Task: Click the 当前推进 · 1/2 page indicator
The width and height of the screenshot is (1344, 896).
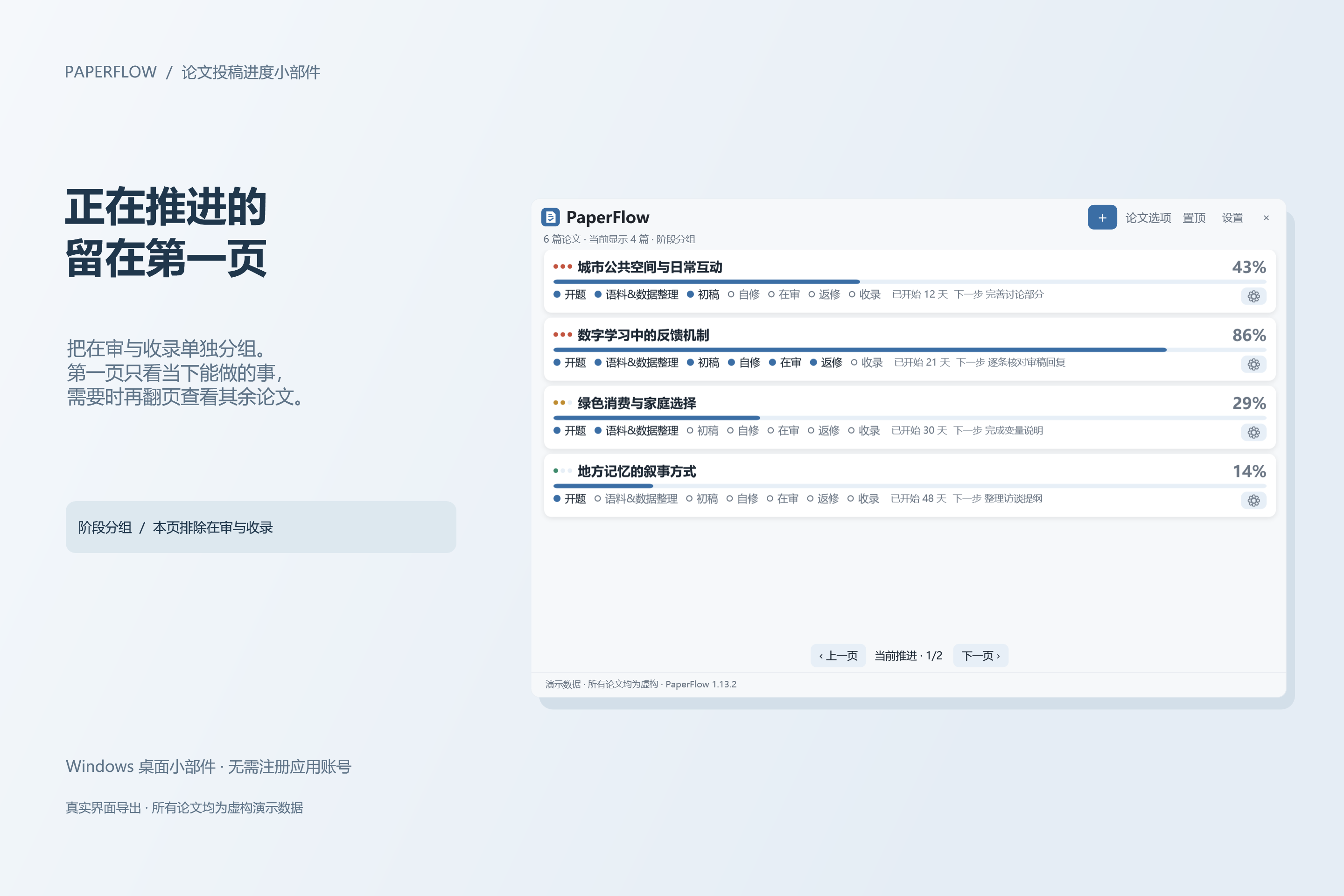Action: point(909,655)
